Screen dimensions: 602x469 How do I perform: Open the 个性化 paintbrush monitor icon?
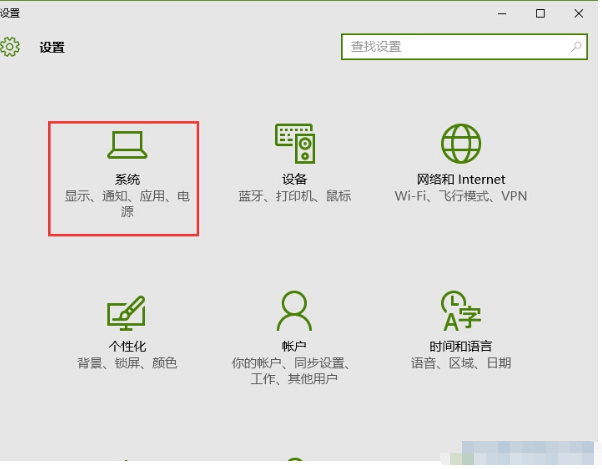126,313
